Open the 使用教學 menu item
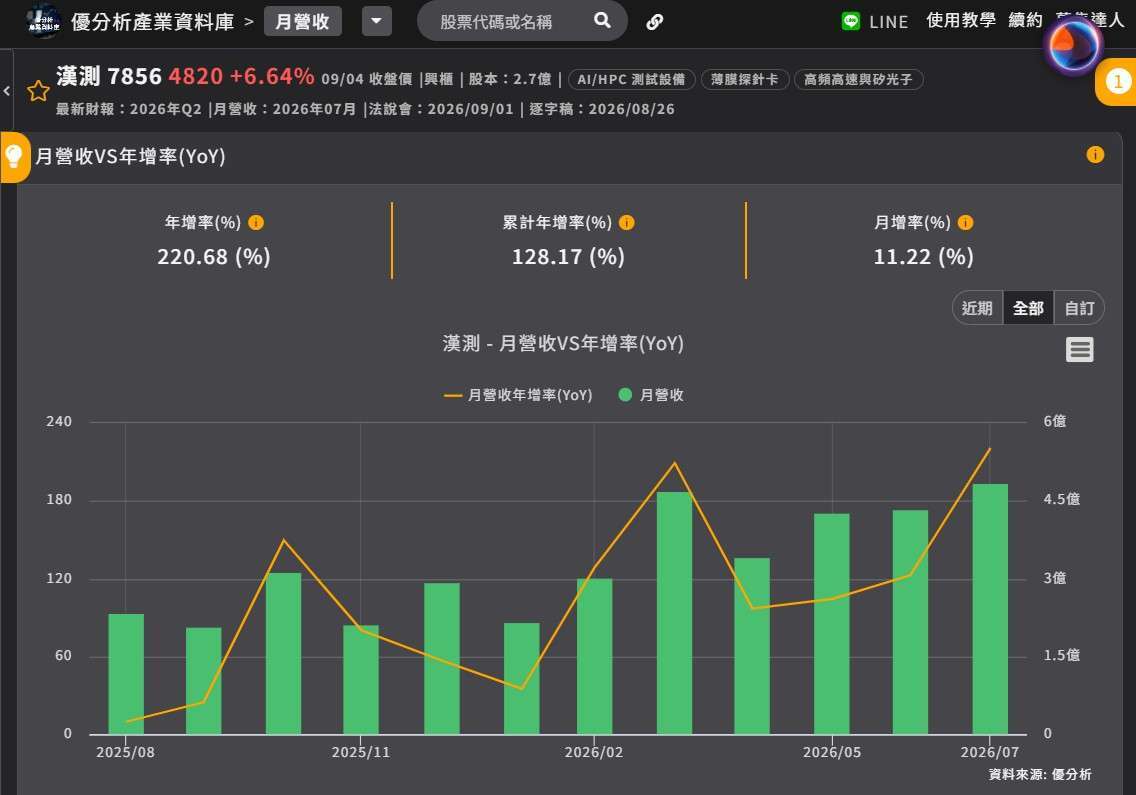Viewport: 1136px width, 795px height. 961,20
